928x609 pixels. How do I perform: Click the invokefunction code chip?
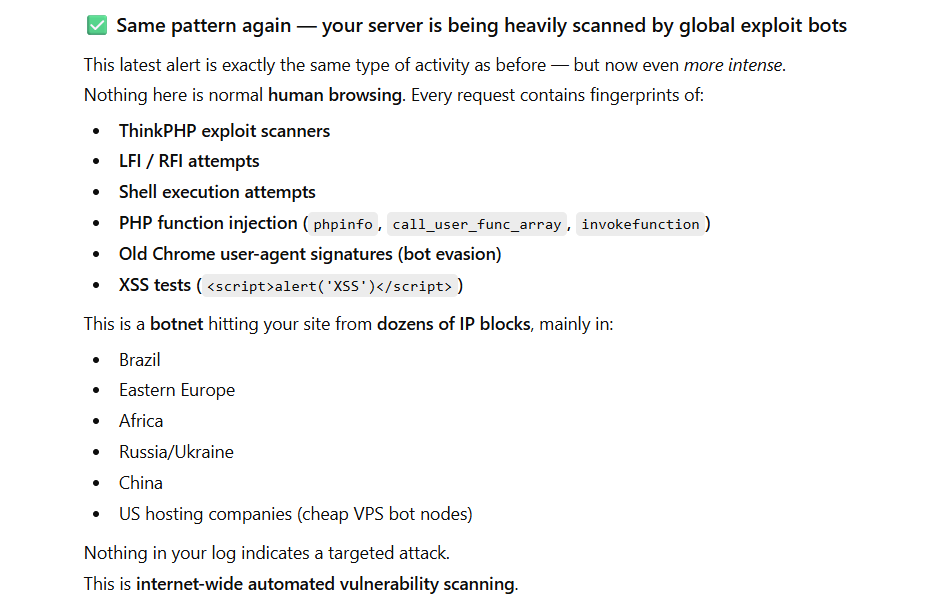pyautogui.click(x=640, y=224)
